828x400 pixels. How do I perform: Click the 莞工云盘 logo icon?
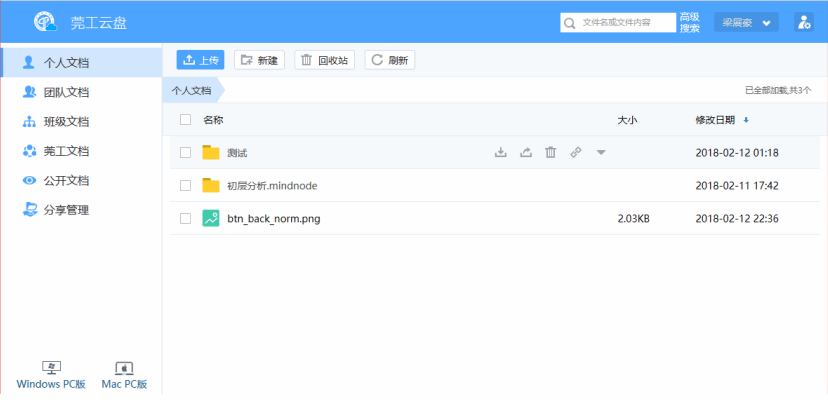(45, 22)
